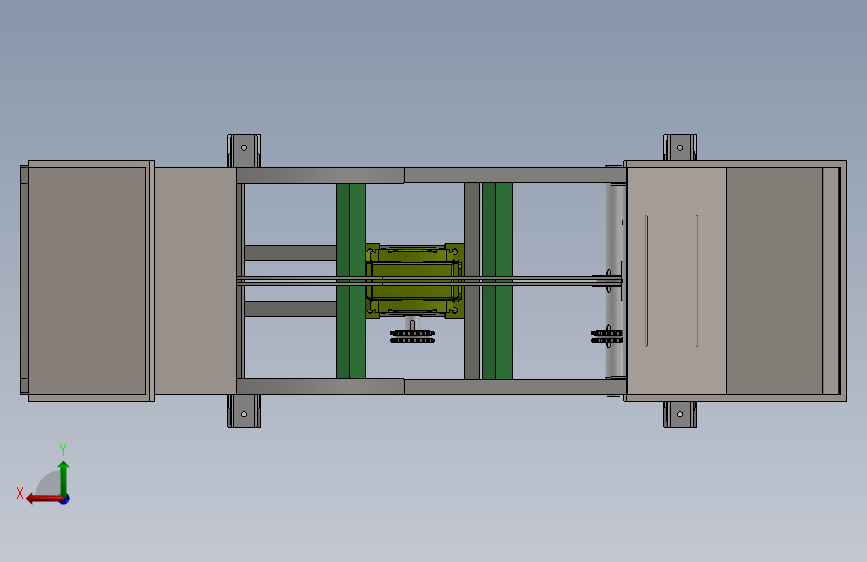Image resolution: width=867 pixels, height=562 pixels.
Task: Select the bottom-left mounting bracket with hole
Action: click(244, 411)
